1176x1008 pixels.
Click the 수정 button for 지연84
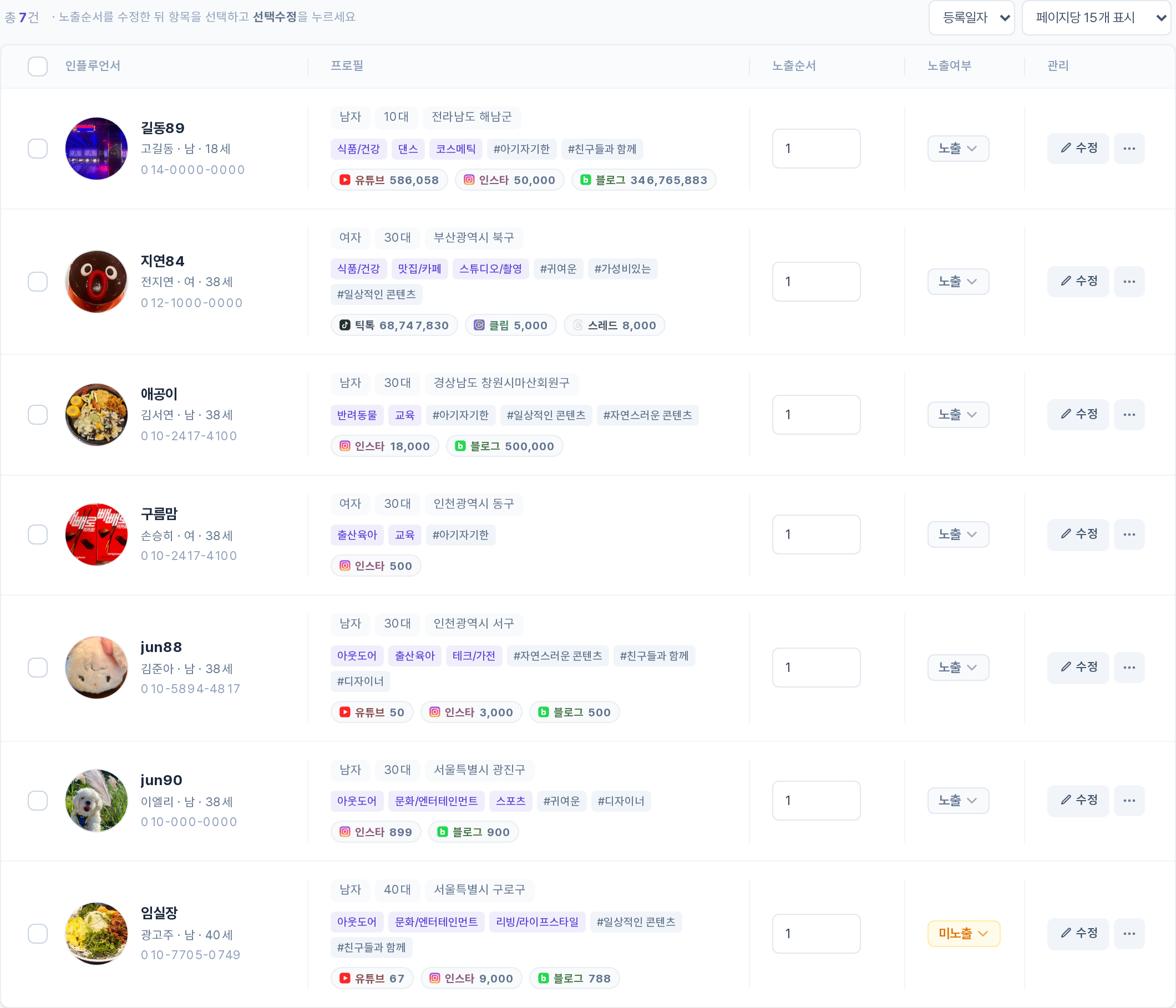[1078, 282]
